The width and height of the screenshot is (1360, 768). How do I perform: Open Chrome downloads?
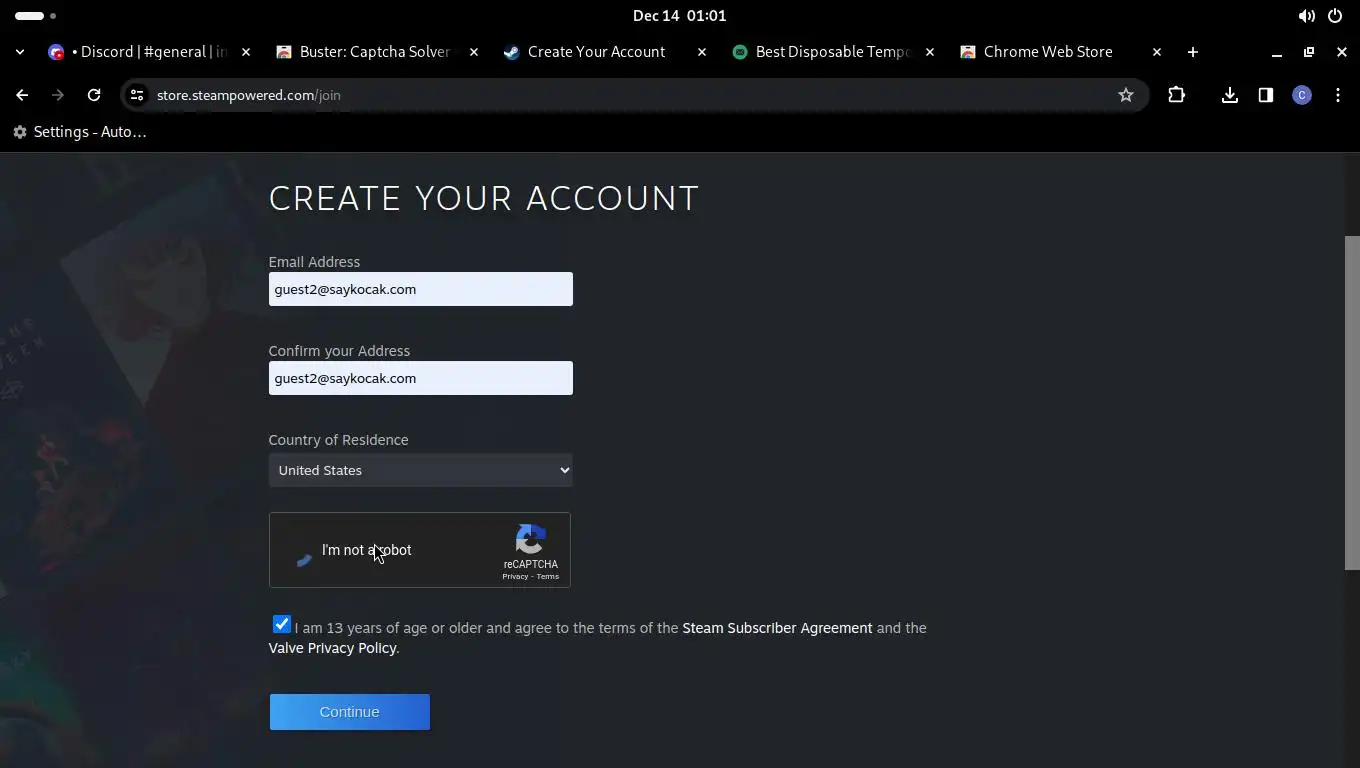(1230, 95)
